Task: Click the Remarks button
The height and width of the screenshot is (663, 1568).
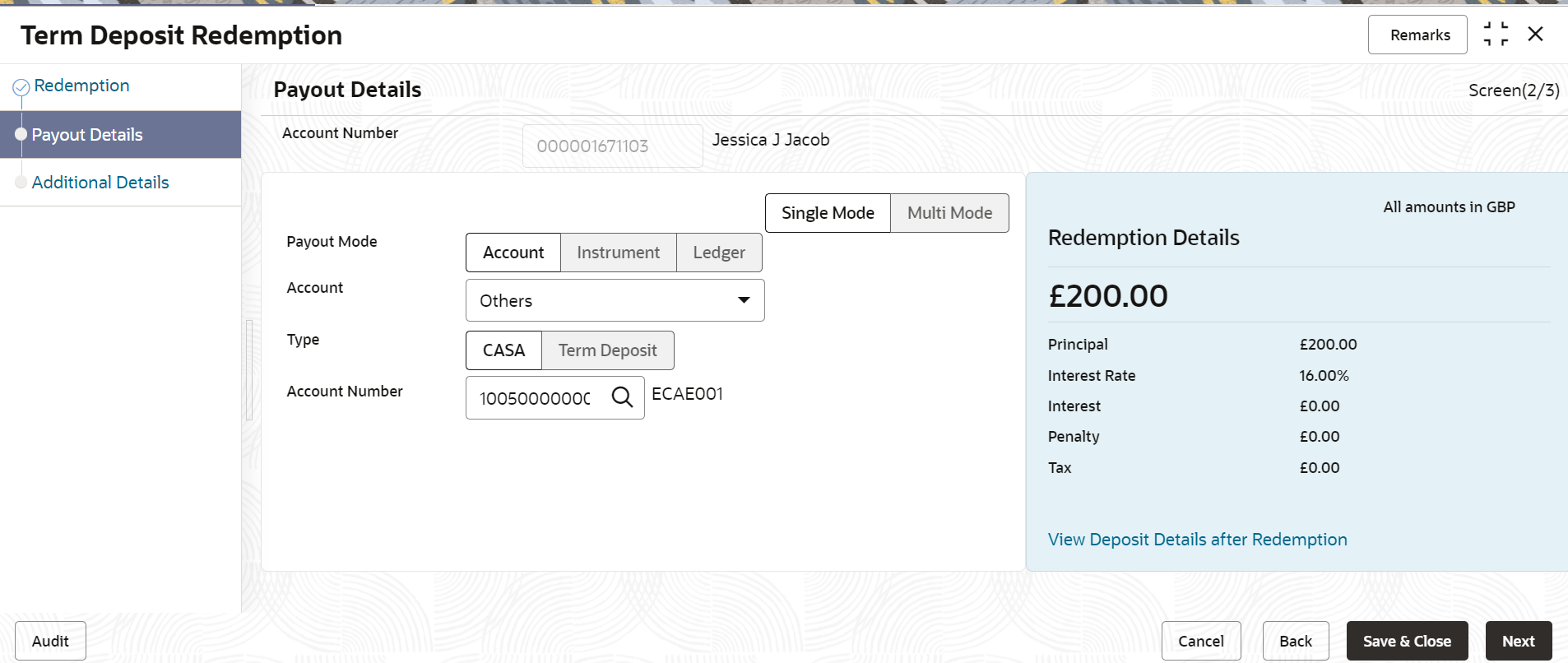Action: 1419,35
